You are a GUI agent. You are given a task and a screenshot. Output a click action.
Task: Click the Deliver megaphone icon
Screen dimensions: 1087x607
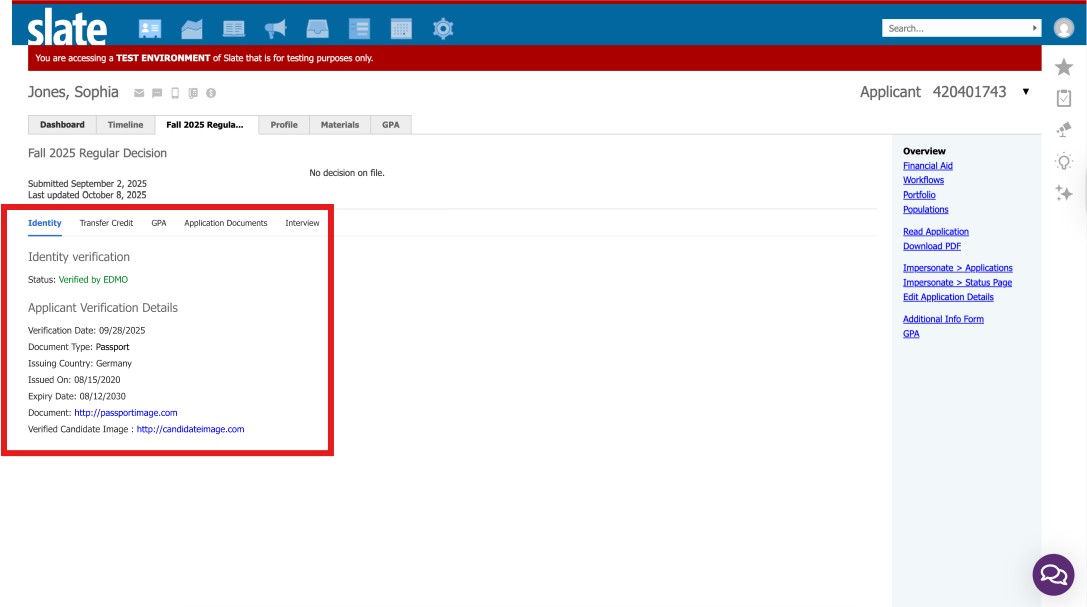274,28
